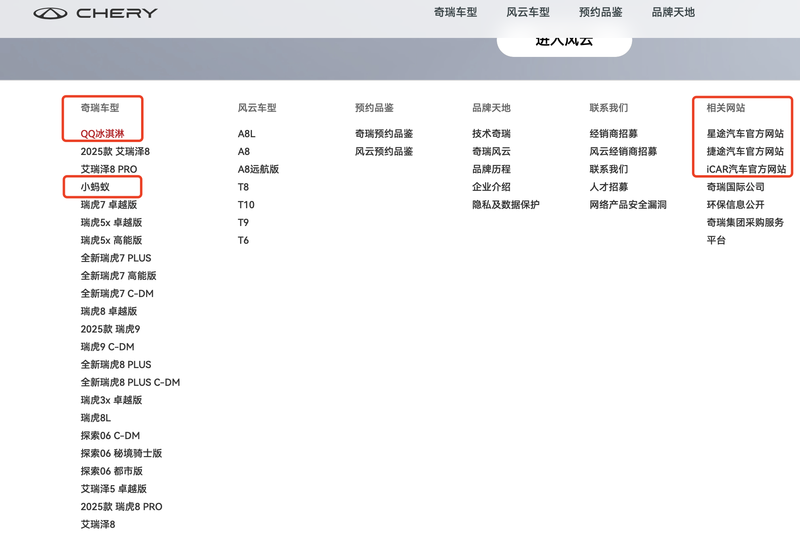Open the 小蚂蚁 model link
Image resolution: width=800 pixels, height=540 pixels.
pos(95,187)
